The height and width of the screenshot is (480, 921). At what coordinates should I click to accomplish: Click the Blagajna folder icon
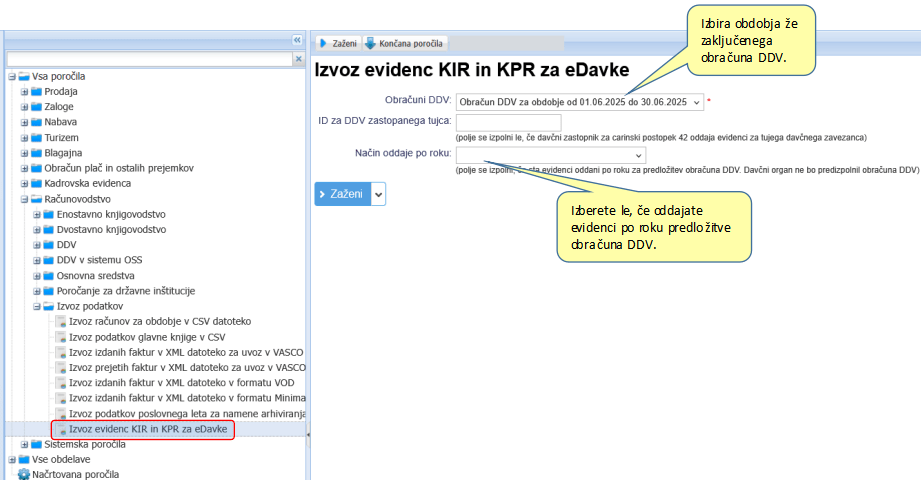[36, 153]
